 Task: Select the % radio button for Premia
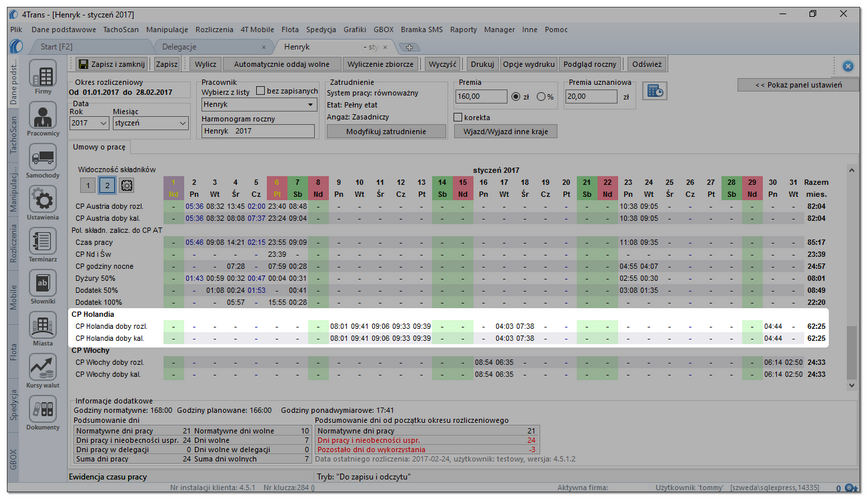541,97
